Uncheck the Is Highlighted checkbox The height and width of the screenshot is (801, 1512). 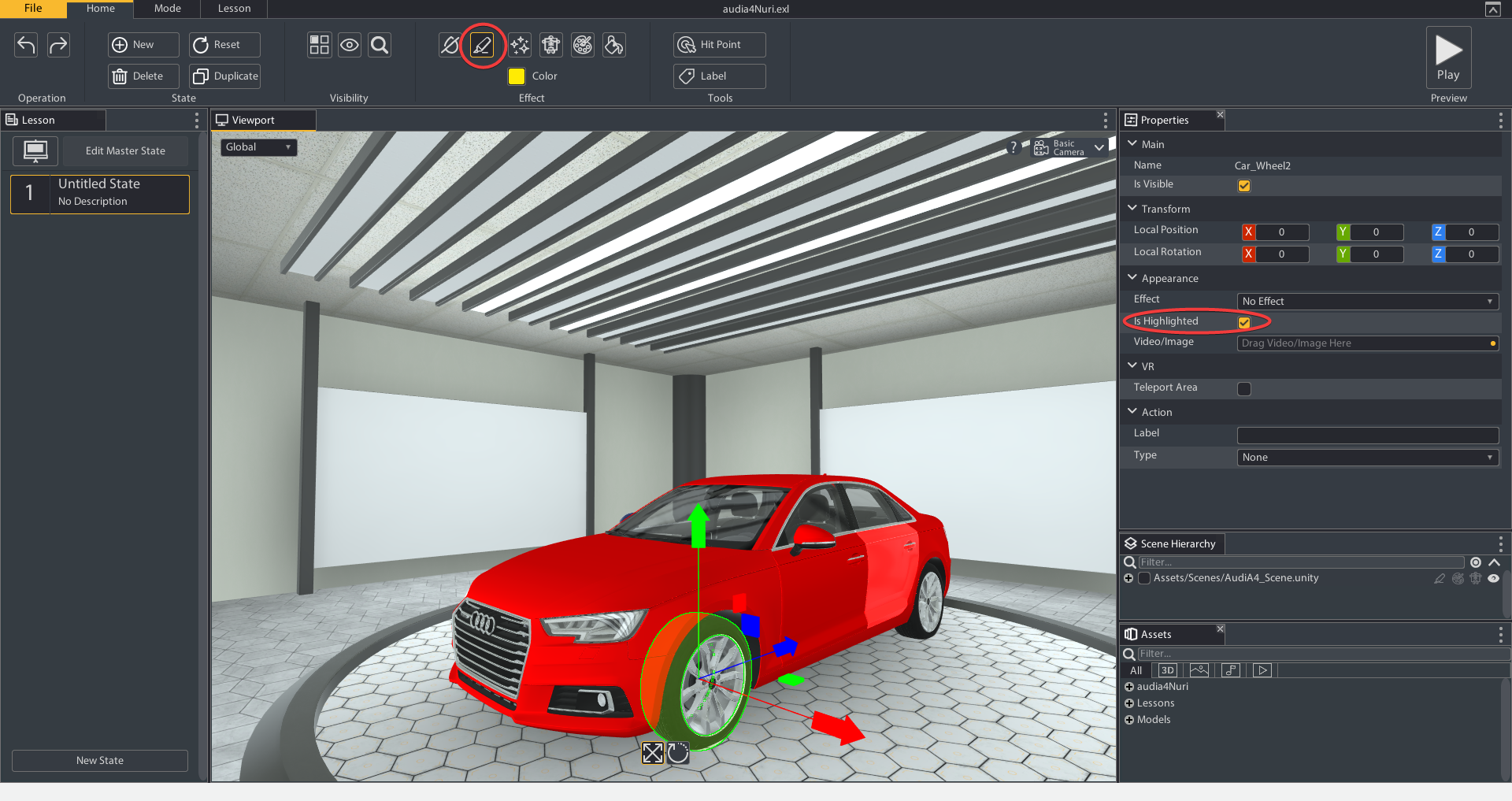pyautogui.click(x=1244, y=322)
